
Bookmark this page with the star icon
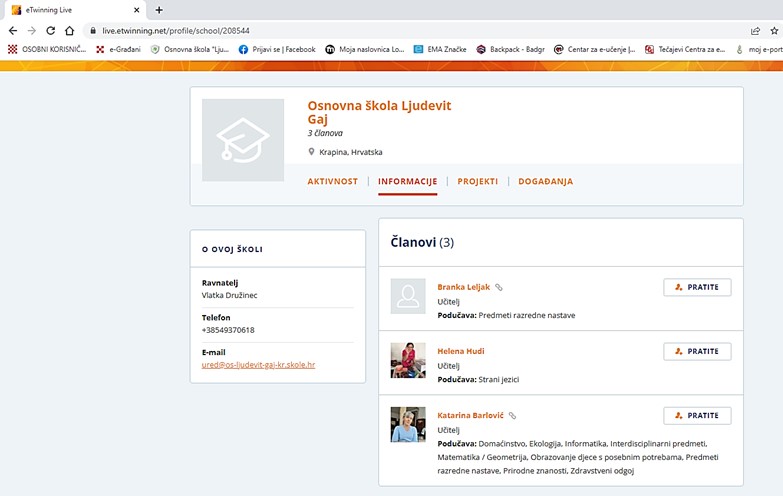point(775,30)
